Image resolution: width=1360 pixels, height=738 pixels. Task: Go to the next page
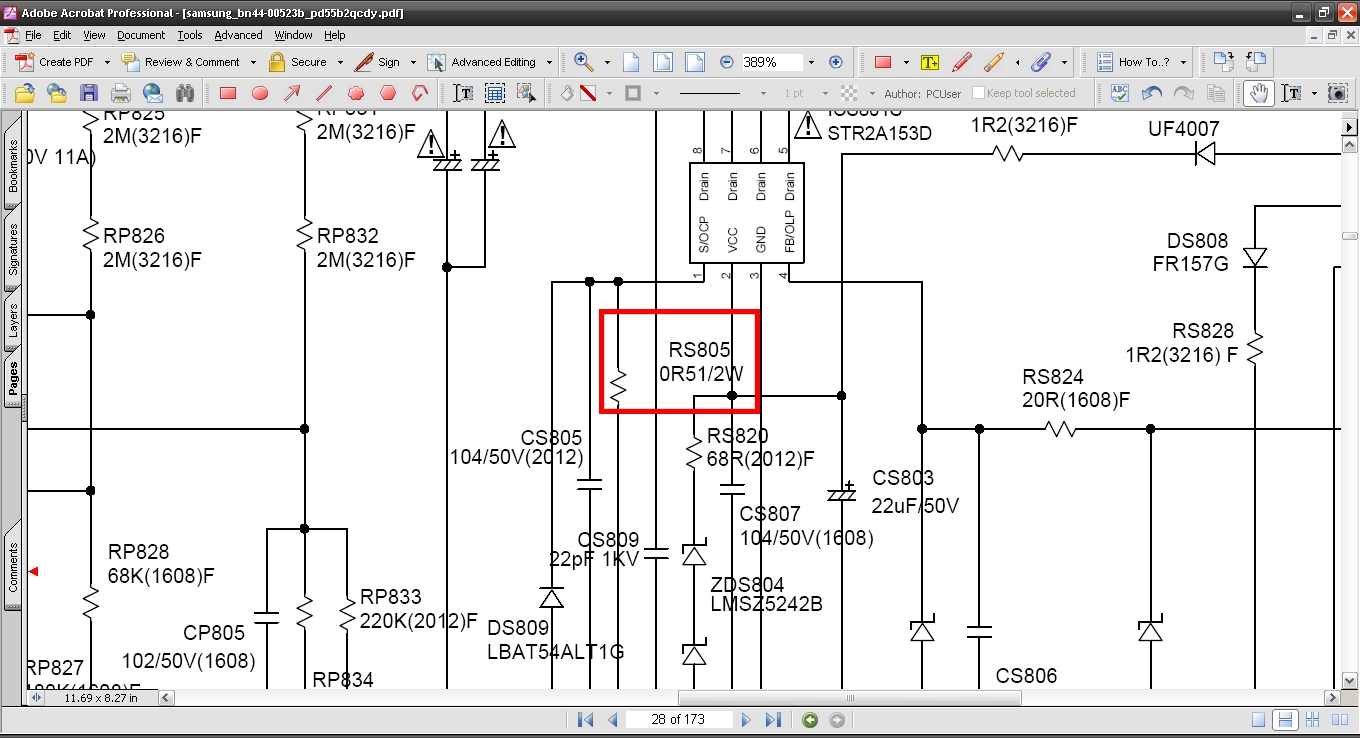(x=746, y=720)
